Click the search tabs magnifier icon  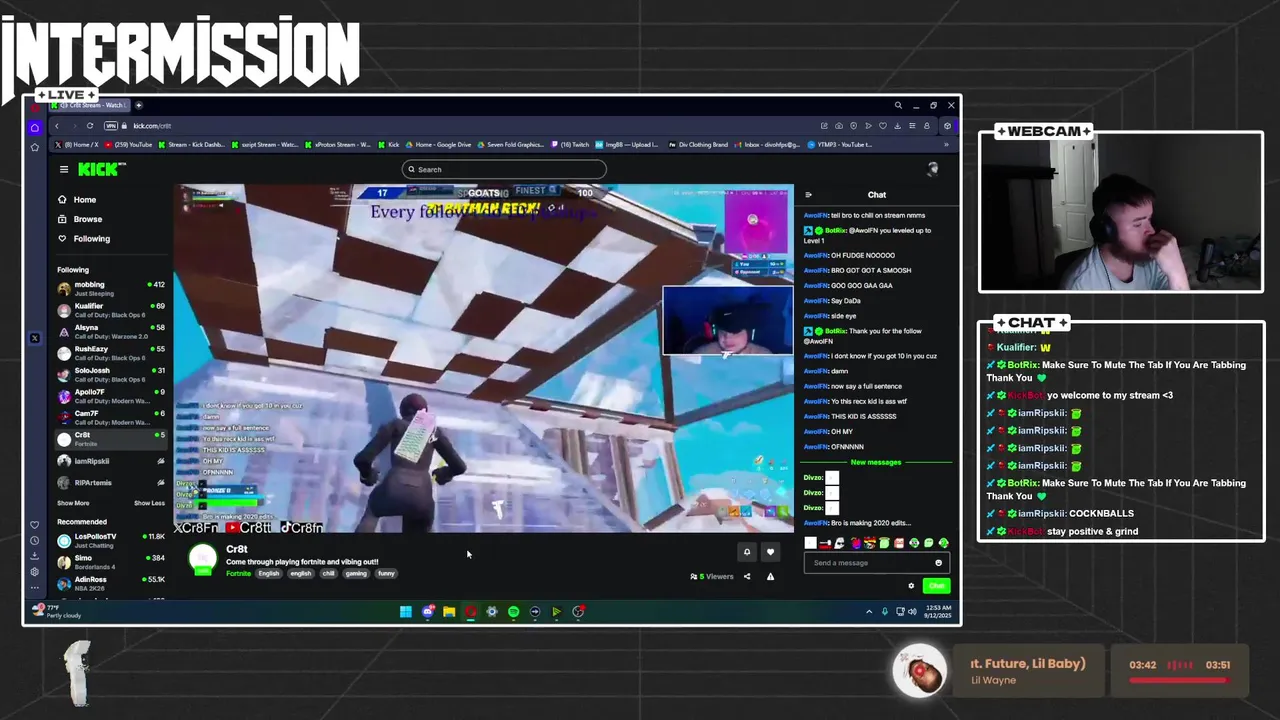point(898,105)
